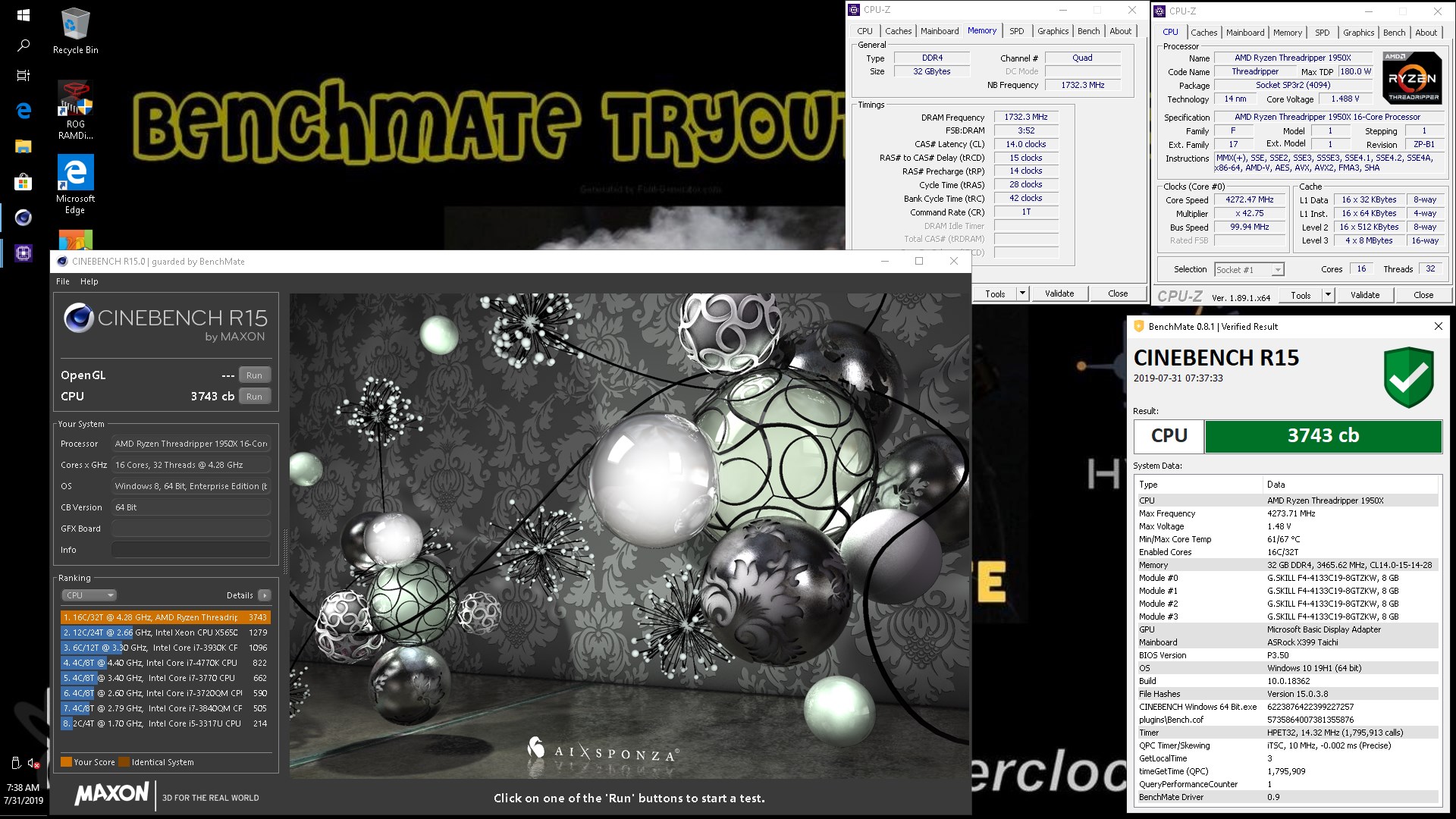Click the volume muted tray icon
The width and height of the screenshot is (1456, 819).
pos(33,763)
